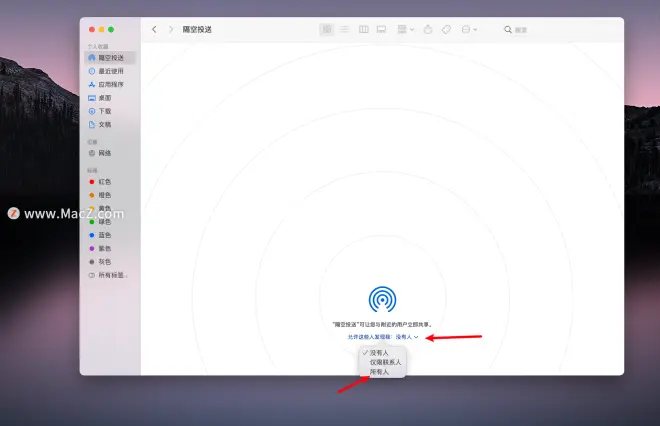
Task: Click the blue AirDrop radar icon
Action: [382, 299]
